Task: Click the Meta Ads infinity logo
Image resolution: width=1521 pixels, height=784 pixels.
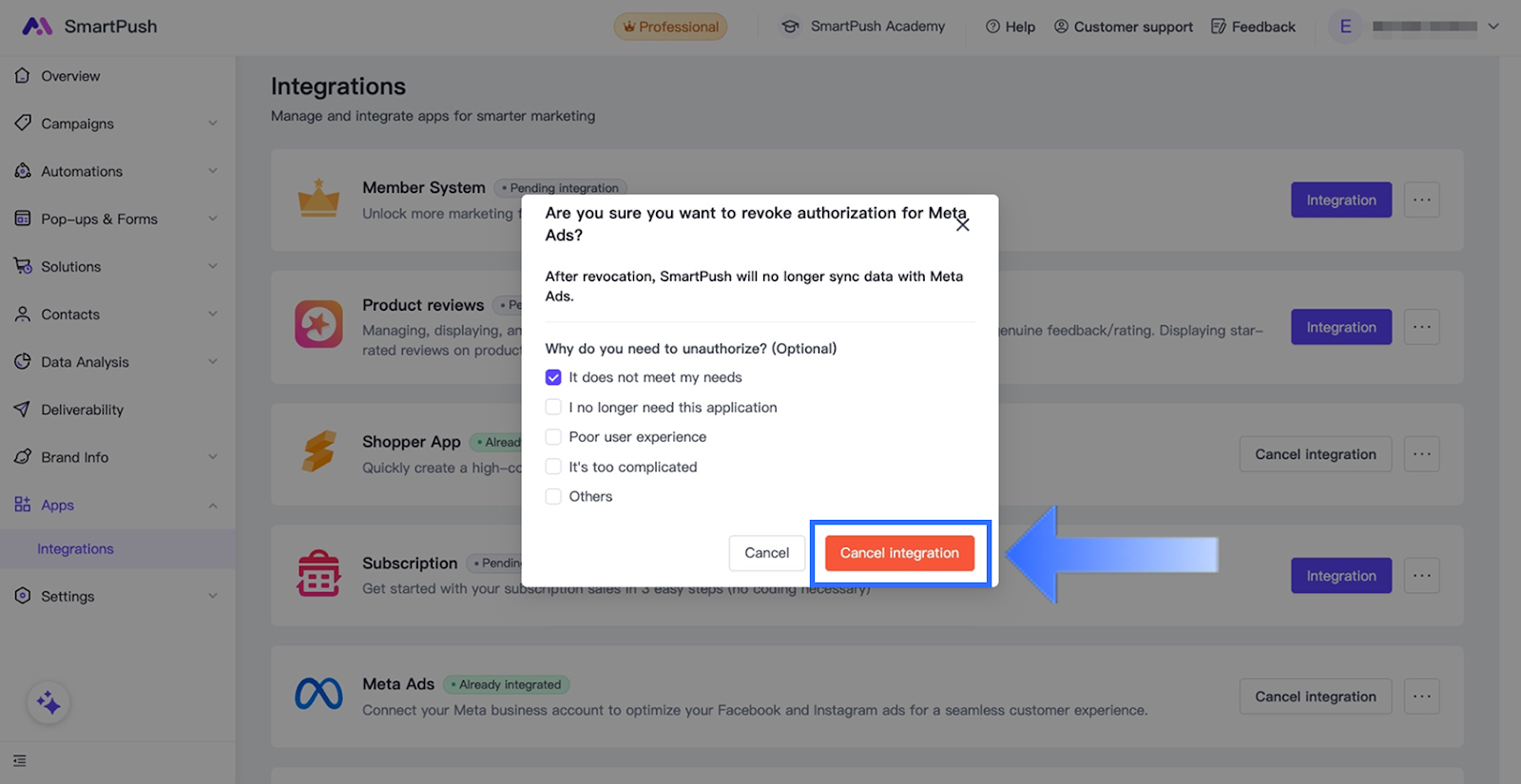Action: click(318, 695)
